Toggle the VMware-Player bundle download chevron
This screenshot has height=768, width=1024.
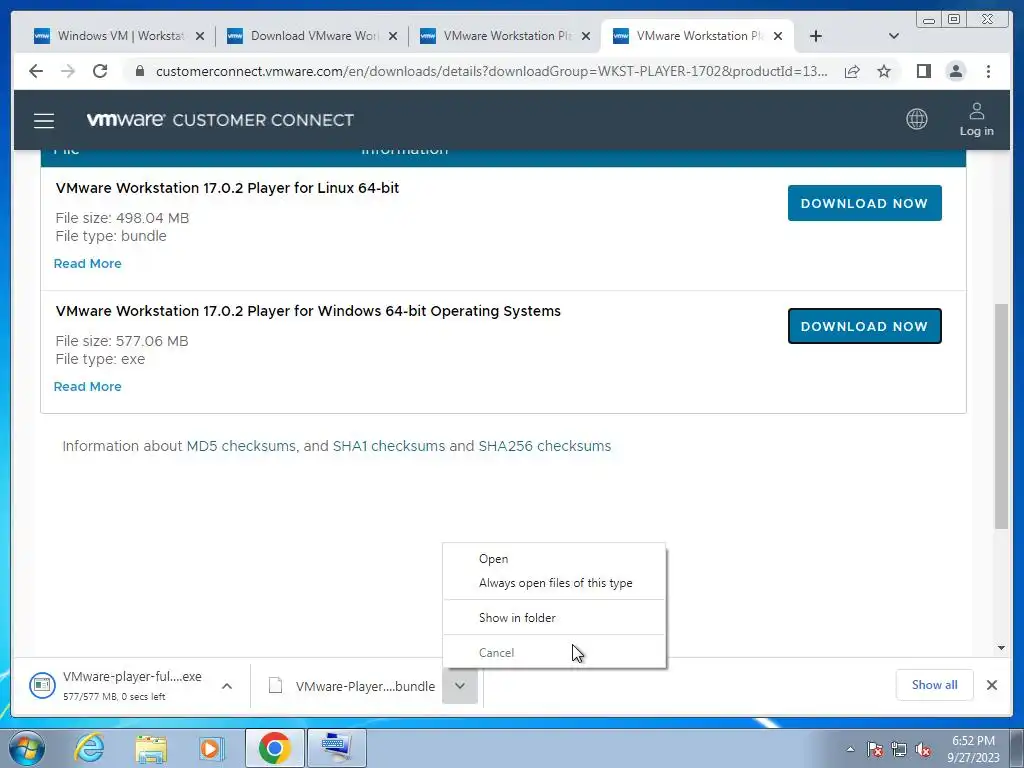point(460,686)
